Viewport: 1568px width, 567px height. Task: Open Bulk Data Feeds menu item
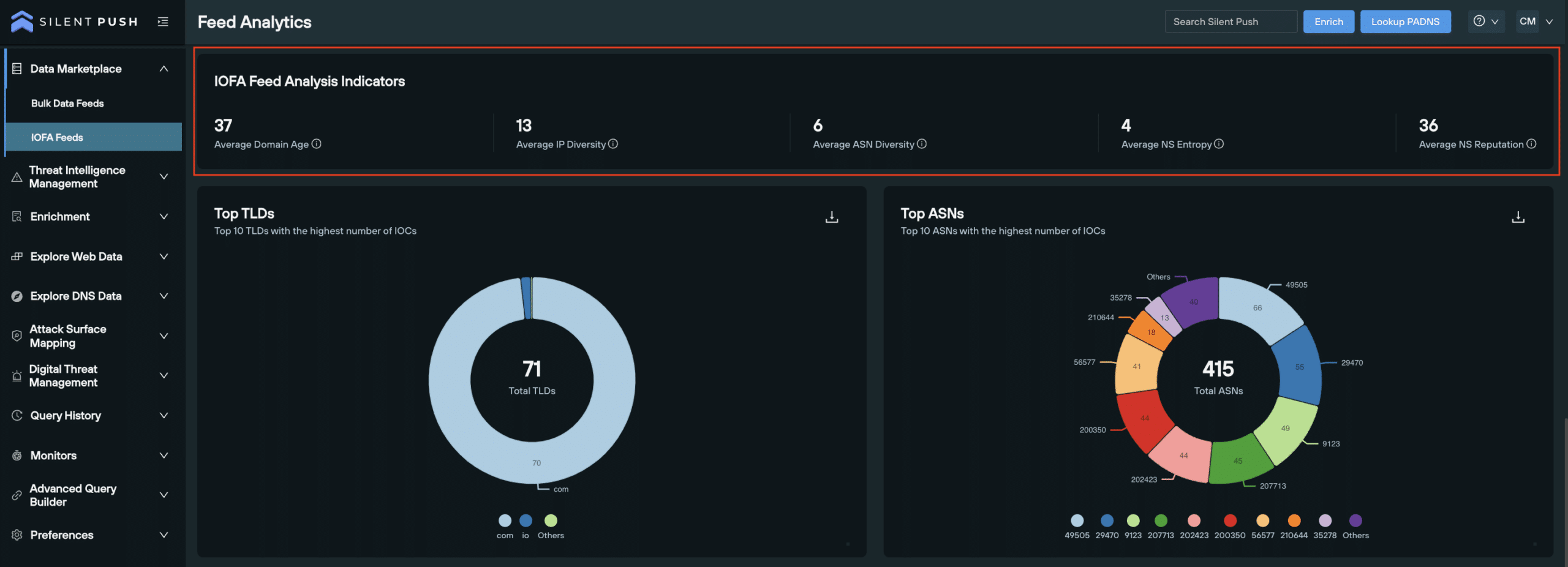point(67,103)
